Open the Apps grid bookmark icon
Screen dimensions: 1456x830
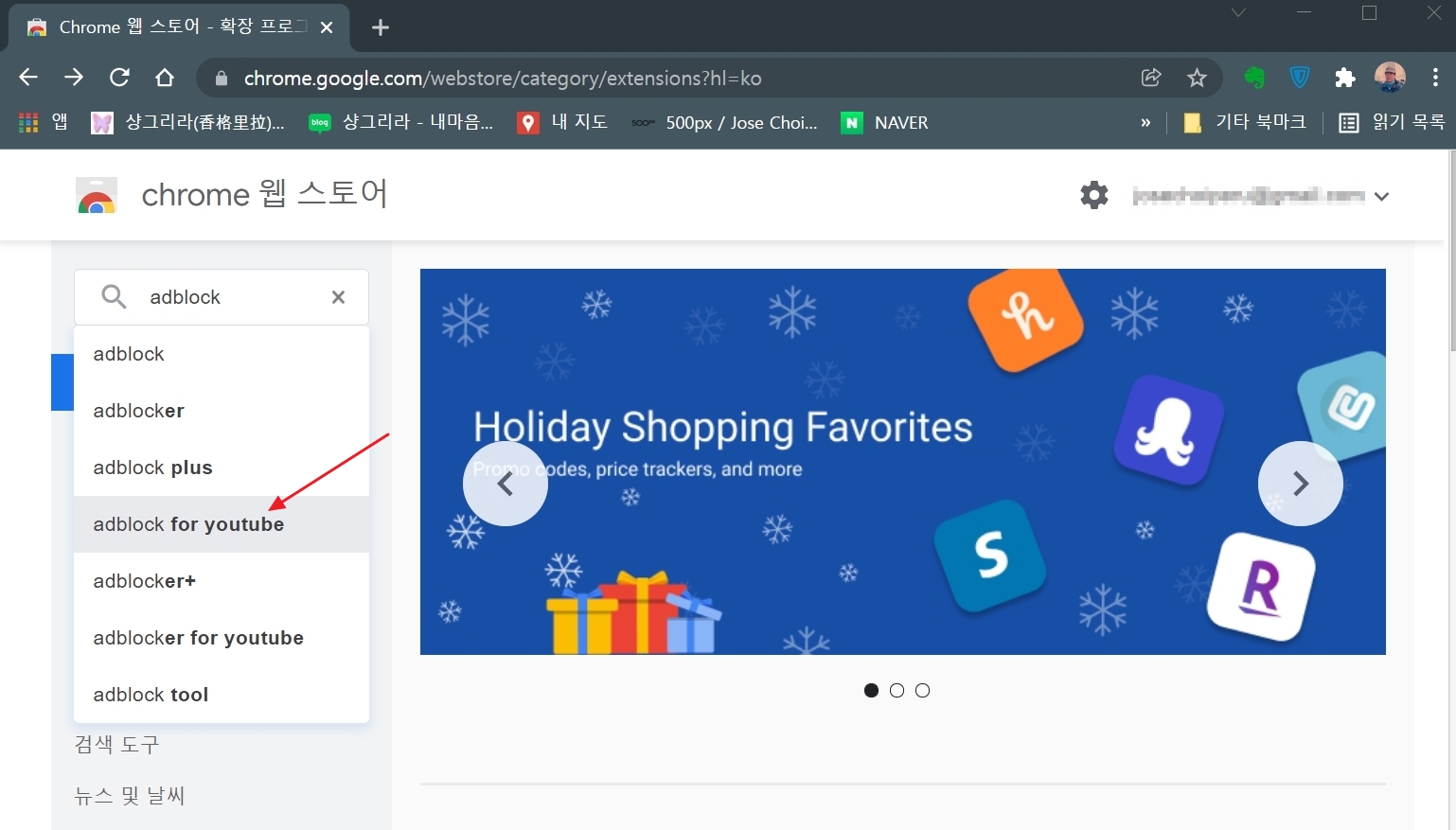click(x=28, y=122)
